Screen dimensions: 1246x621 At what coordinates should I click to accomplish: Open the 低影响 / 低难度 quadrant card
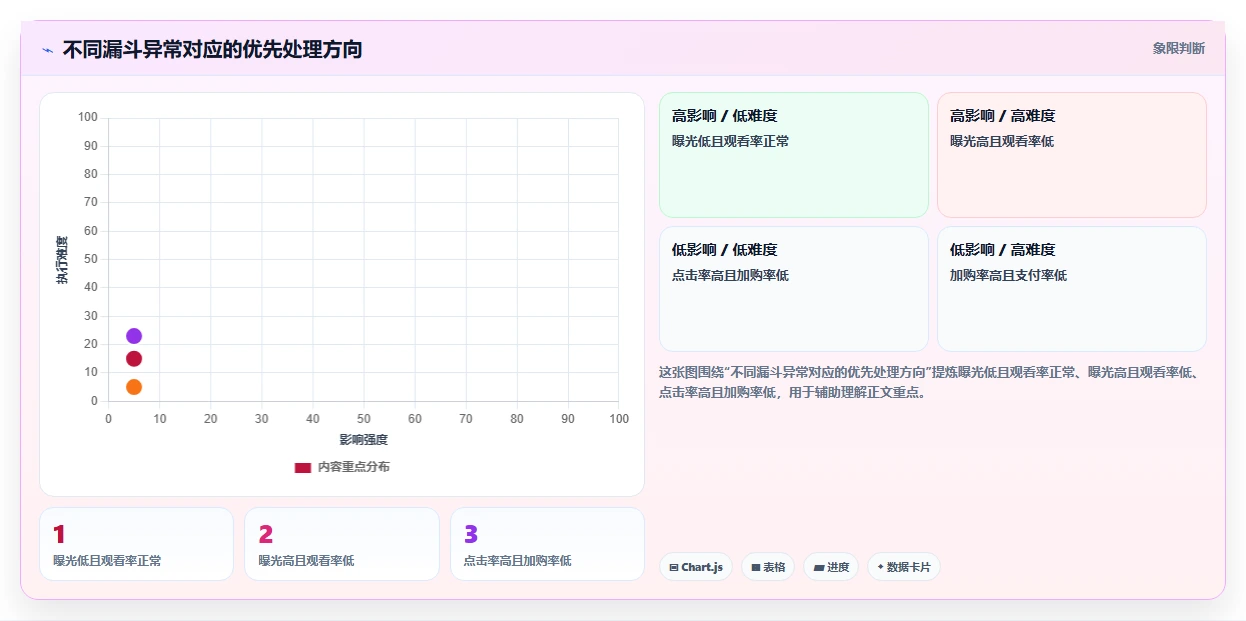click(x=794, y=289)
